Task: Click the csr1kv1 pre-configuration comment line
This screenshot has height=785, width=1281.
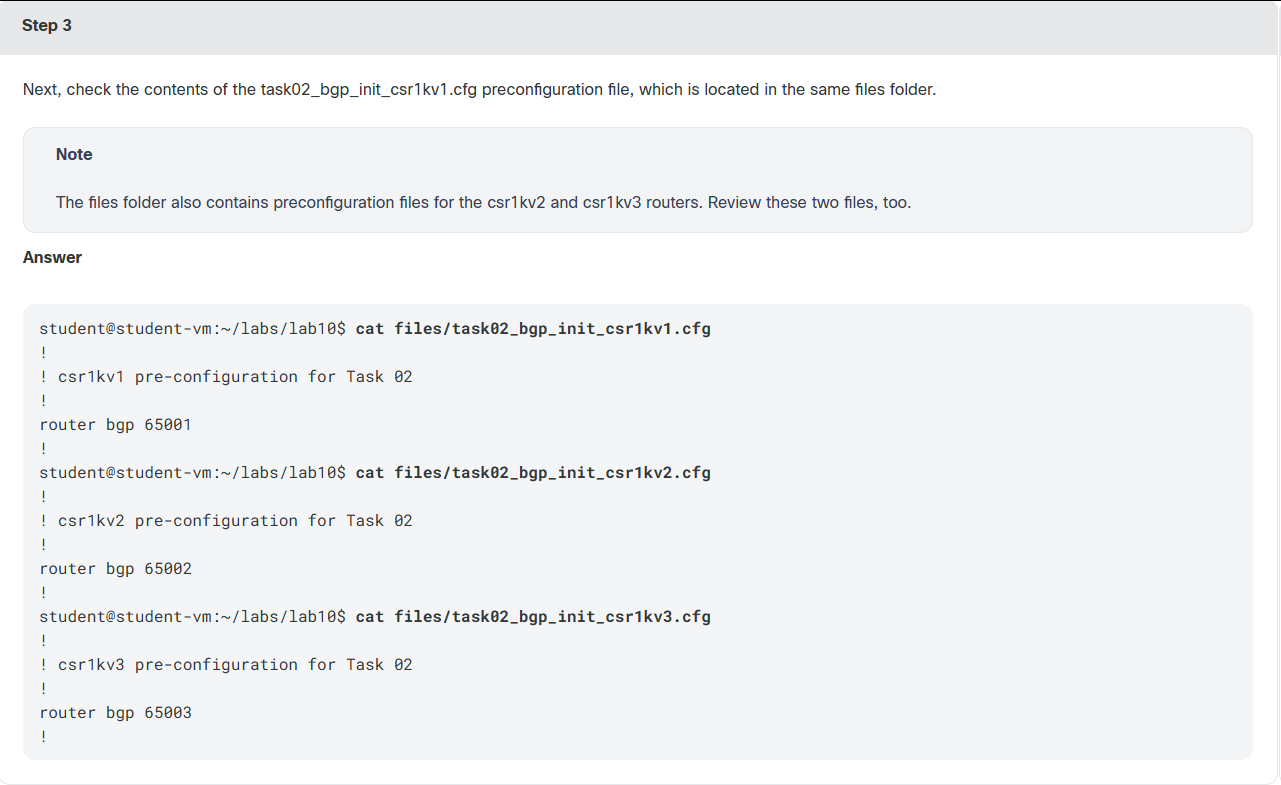Action: [226, 376]
